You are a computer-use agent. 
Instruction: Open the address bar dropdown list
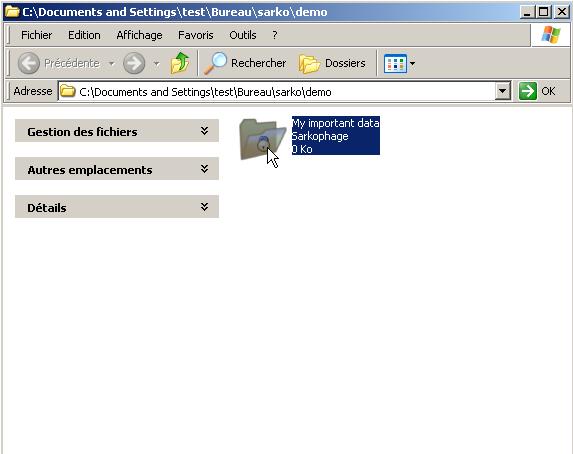pos(502,91)
